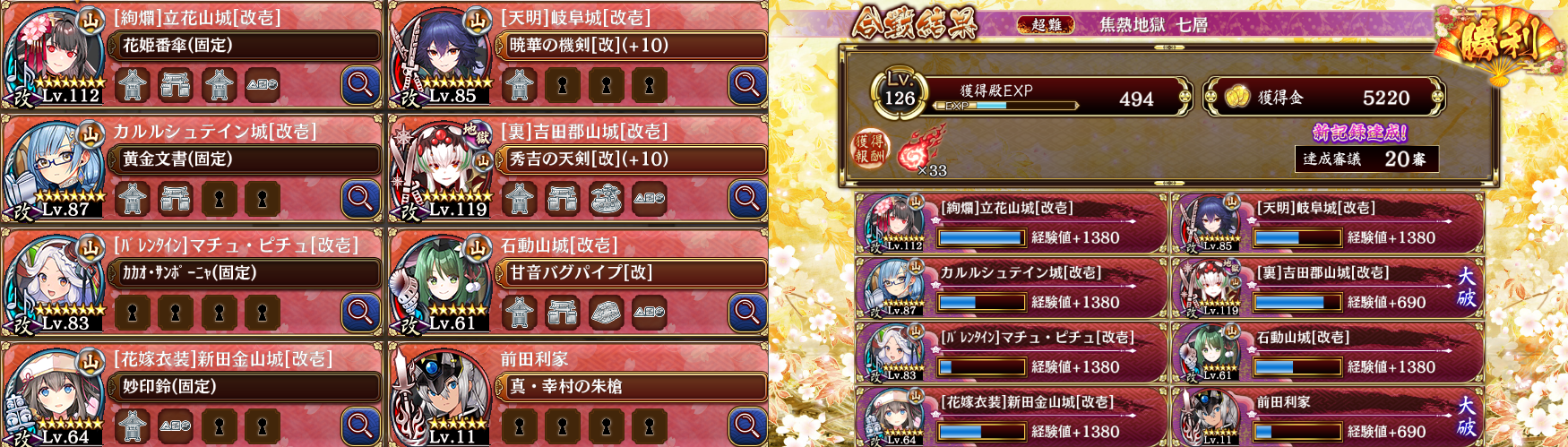Open magnifier for マチュ・ピチュ[改壱]

click(x=360, y=313)
